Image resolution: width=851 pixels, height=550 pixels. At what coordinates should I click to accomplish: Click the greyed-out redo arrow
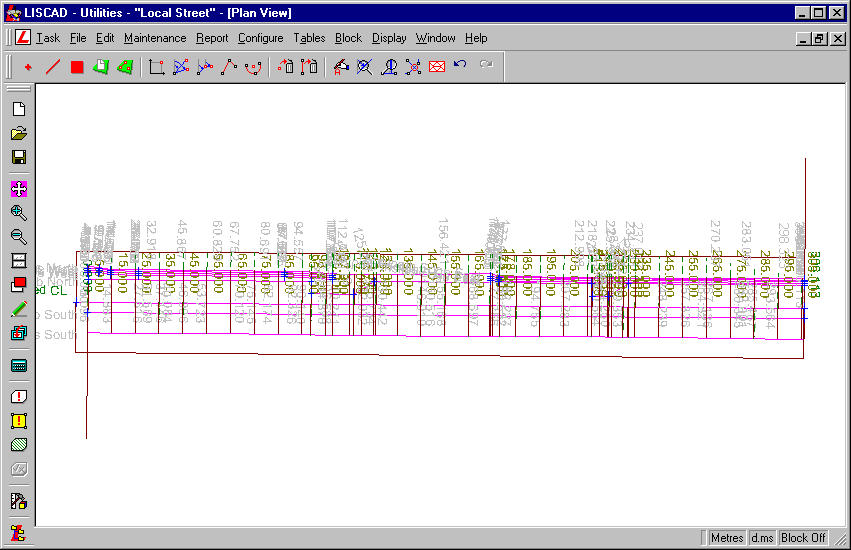tap(486, 65)
